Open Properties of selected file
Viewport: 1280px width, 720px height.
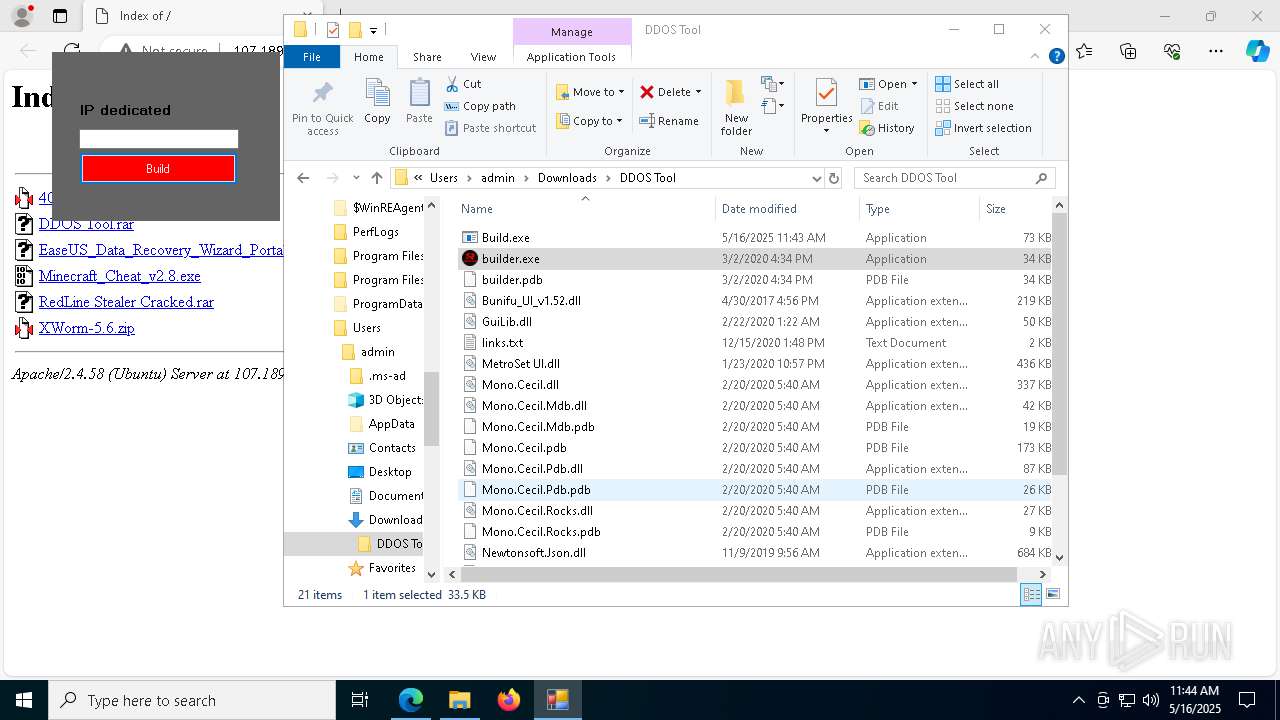pos(826,107)
